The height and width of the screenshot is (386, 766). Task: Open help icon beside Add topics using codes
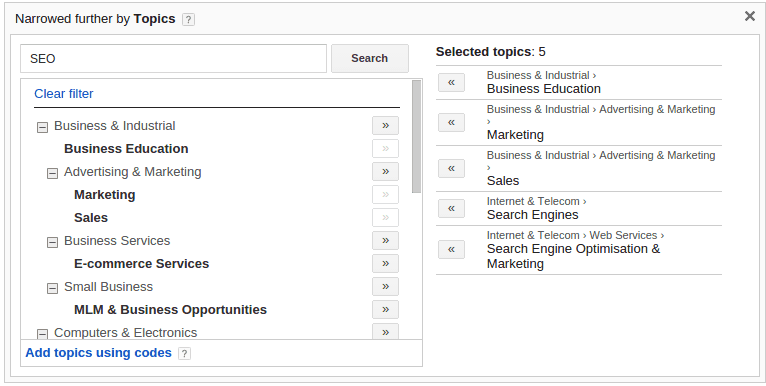[x=184, y=353]
